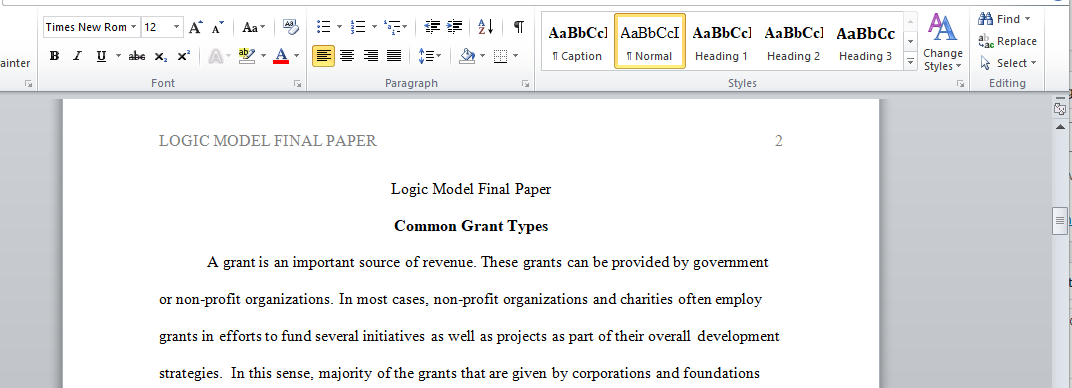Image resolution: width=1072 pixels, height=388 pixels.
Task: Click the page number 2 in header
Action: point(779,141)
